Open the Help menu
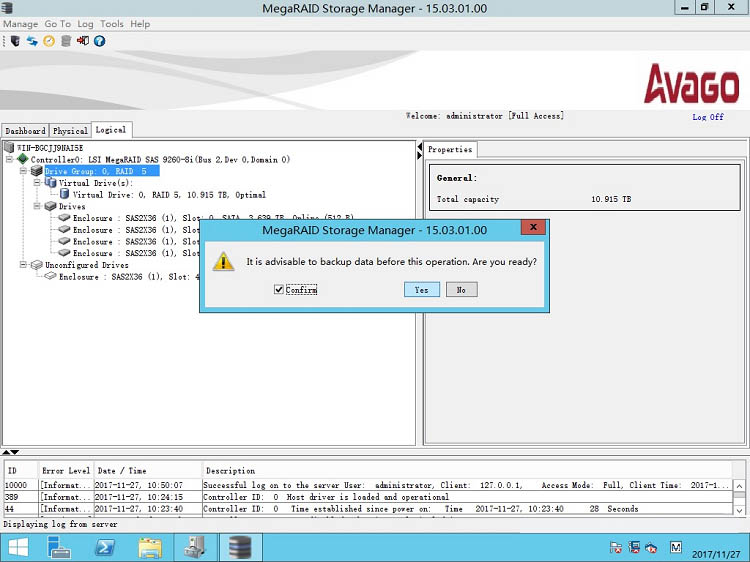The height and width of the screenshot is (562, 750). click(x=140, y=24)
